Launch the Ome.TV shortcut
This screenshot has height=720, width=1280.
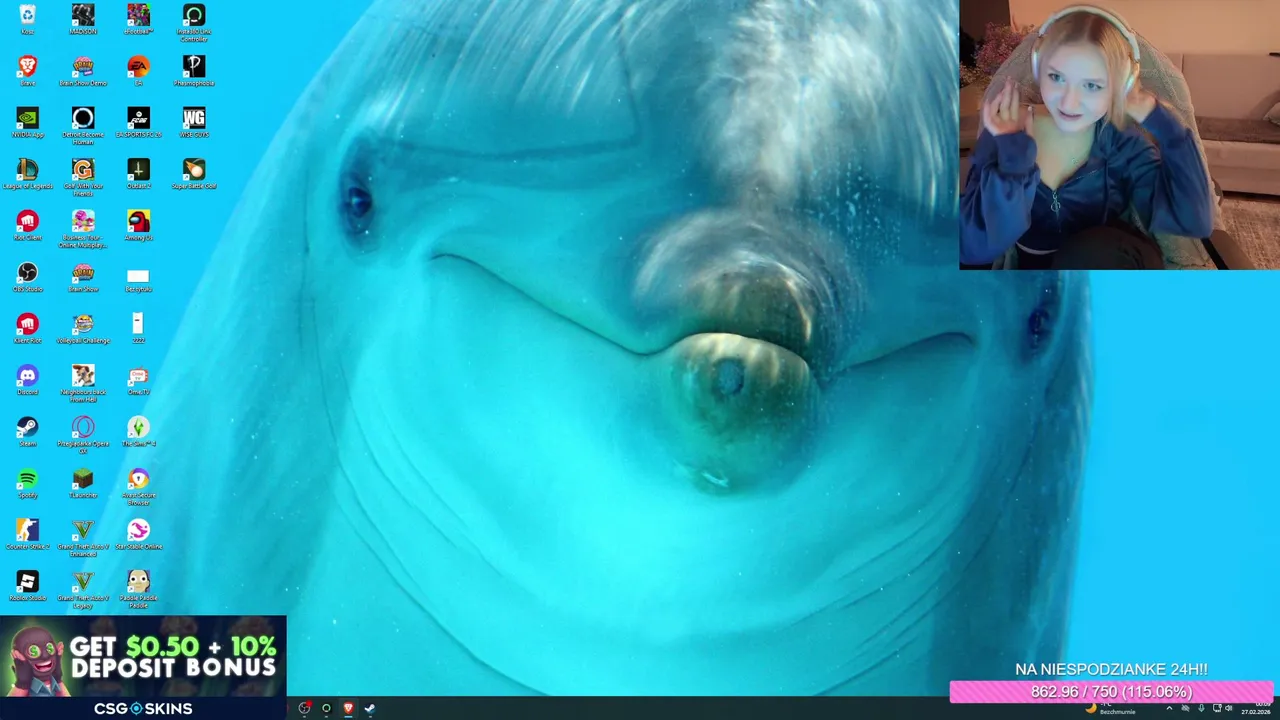138,380
